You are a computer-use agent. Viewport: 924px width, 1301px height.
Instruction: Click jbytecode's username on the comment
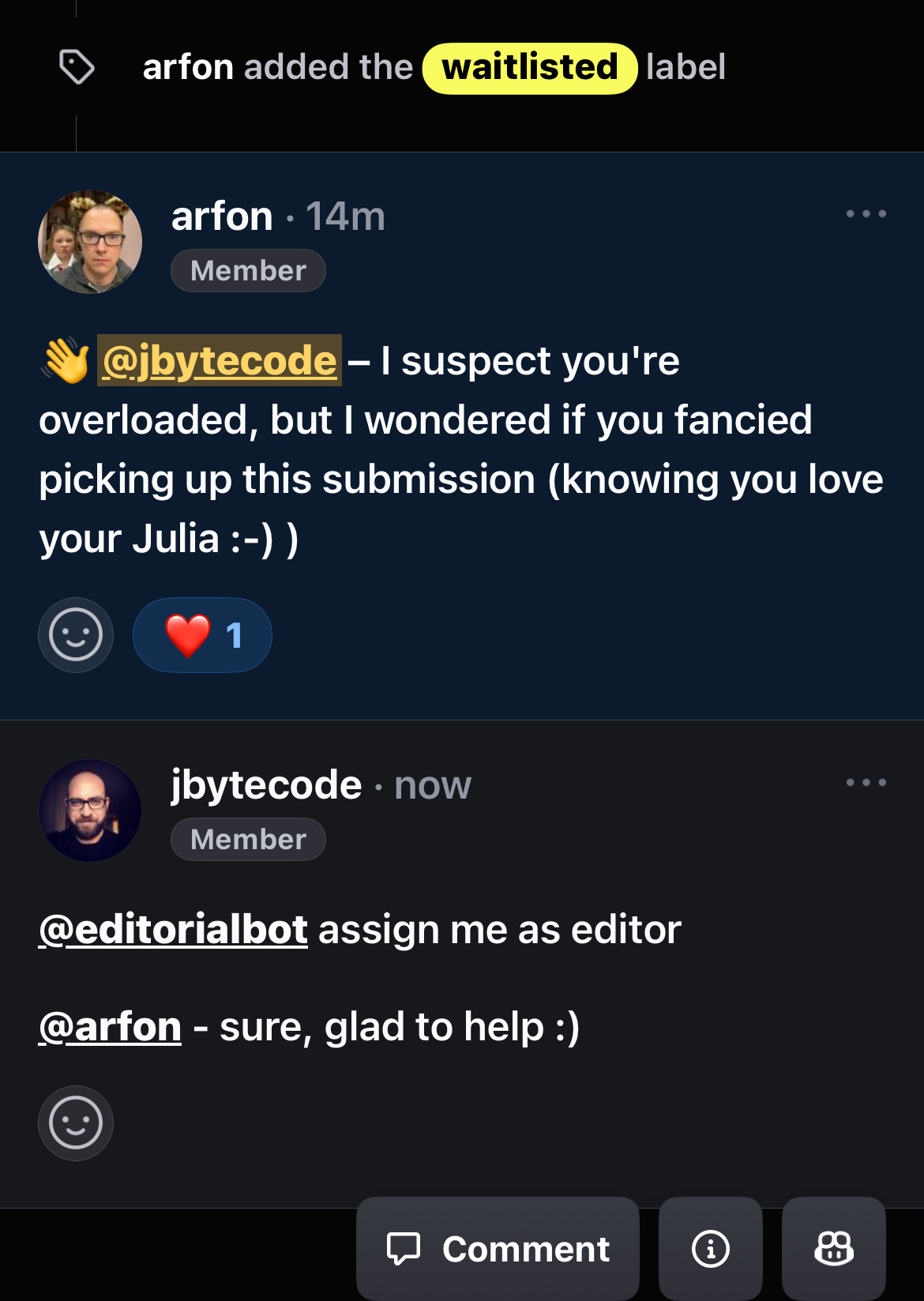click(266, 785)
